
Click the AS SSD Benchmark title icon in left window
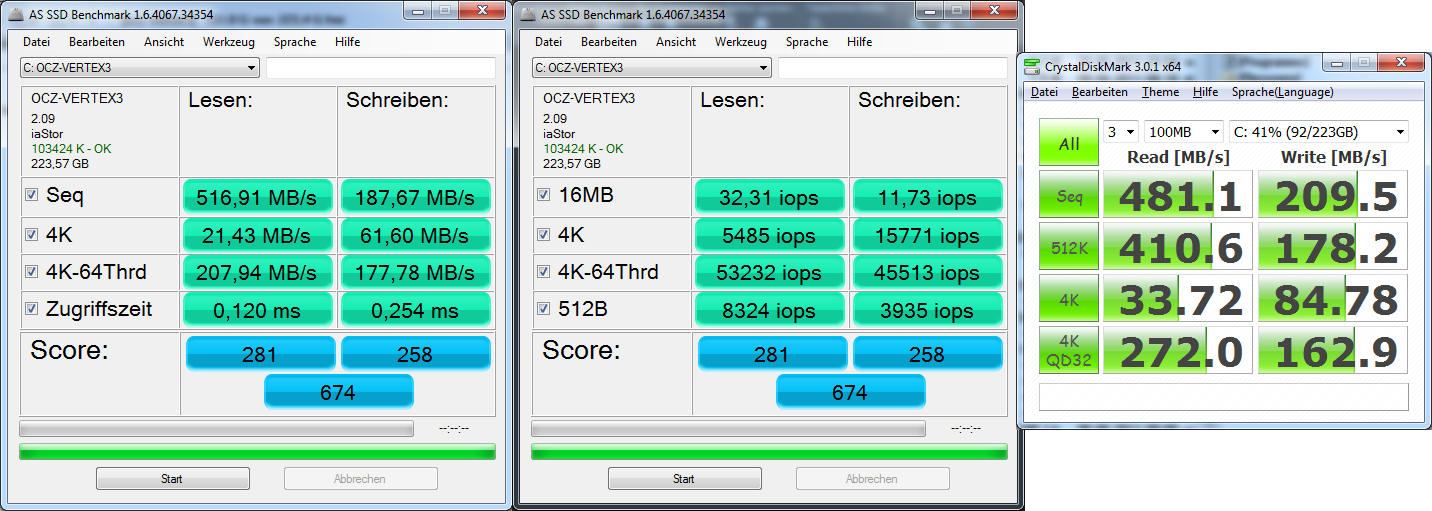click(15, 15)
